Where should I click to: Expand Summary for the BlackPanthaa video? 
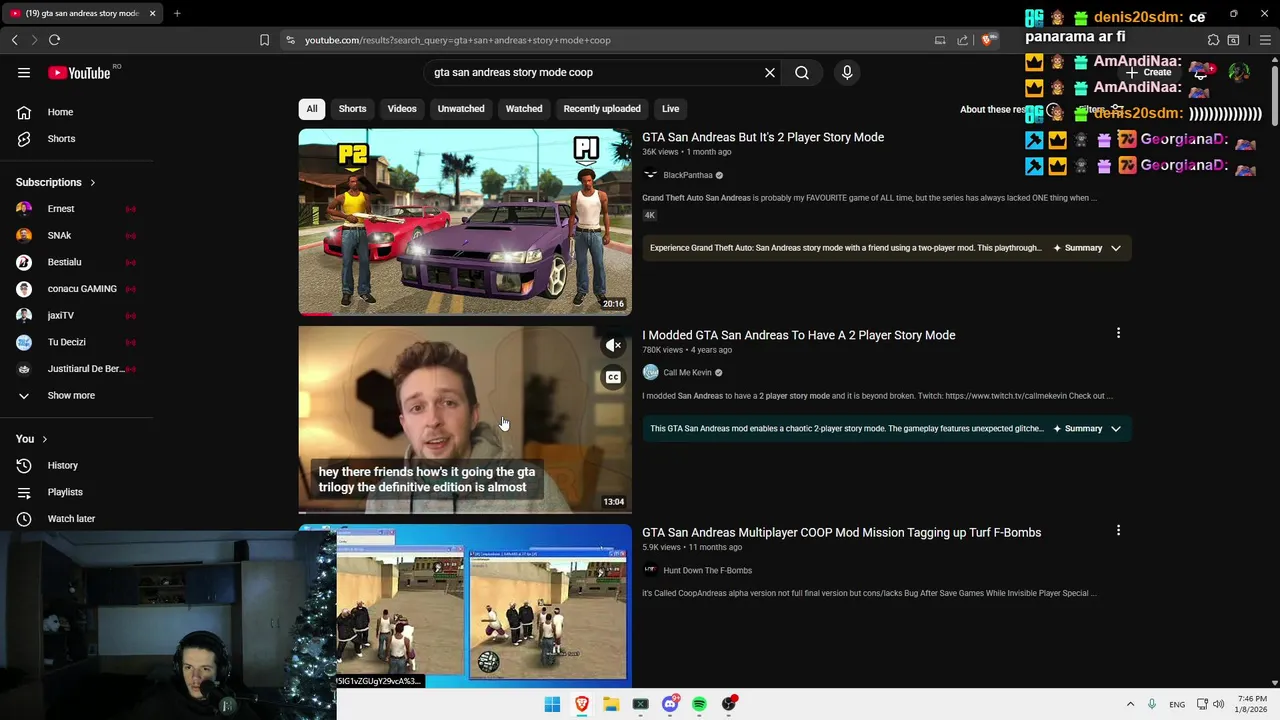point(1087,248)
